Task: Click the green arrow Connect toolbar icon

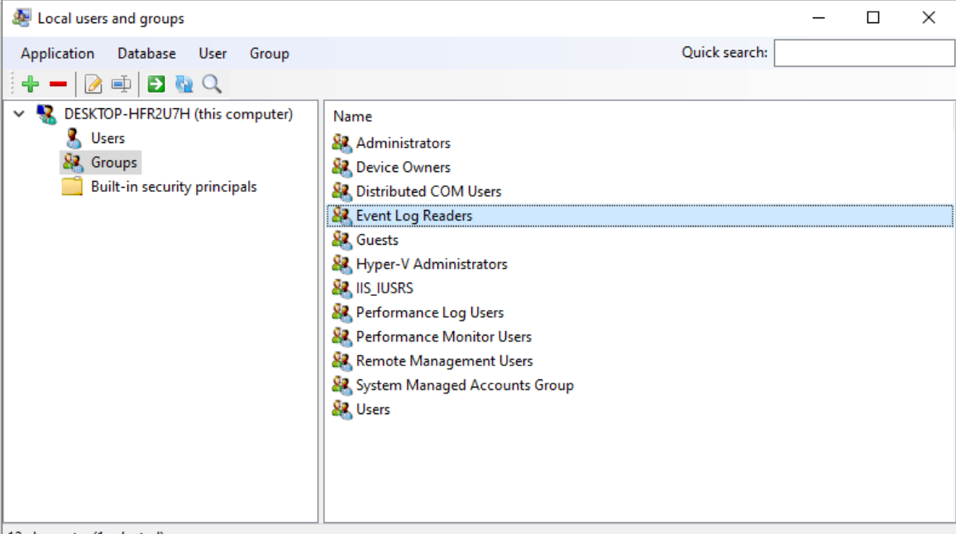Action: point(156,84)
